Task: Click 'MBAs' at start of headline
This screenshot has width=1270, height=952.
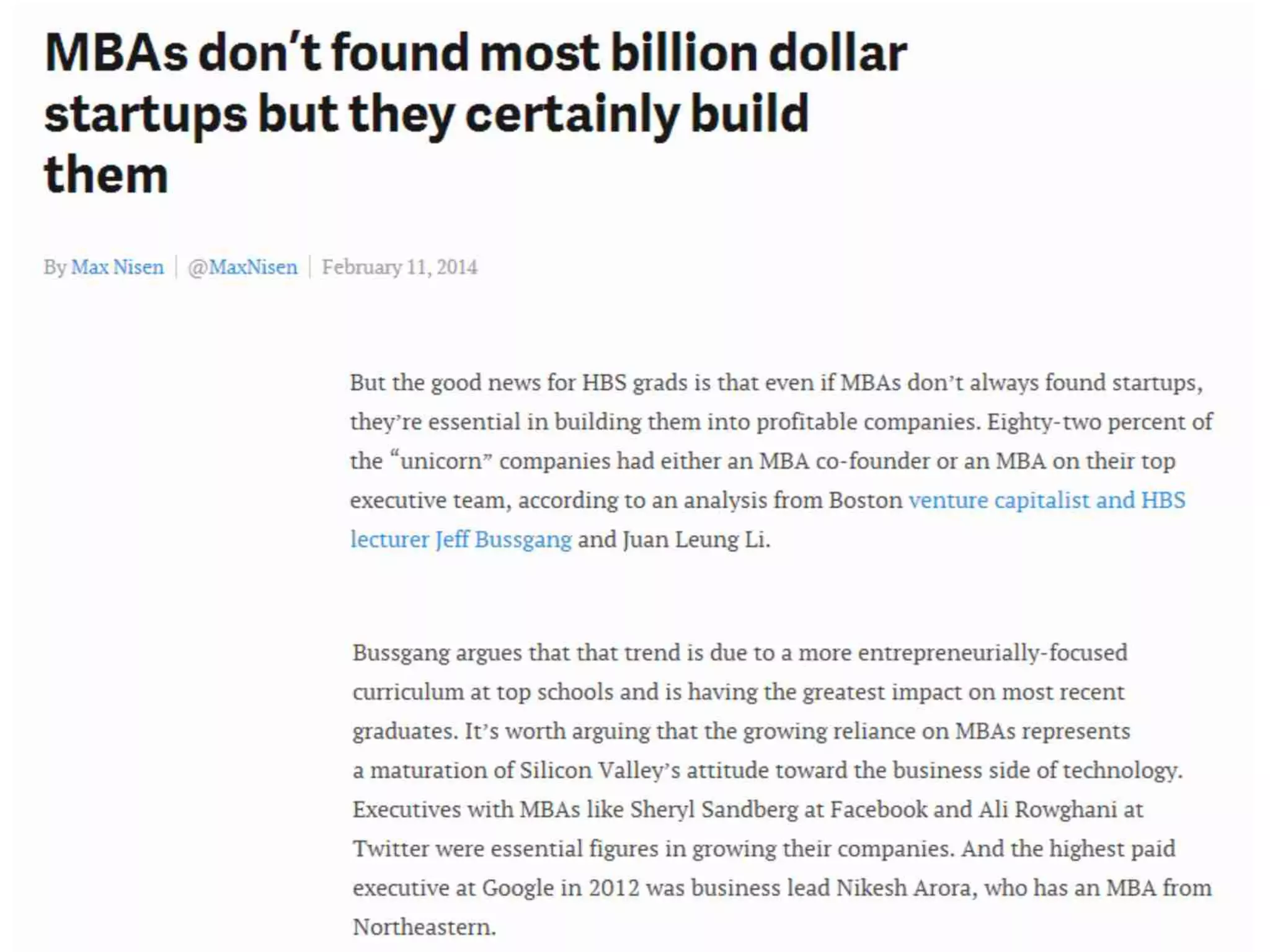Action: [x=116, y=53]
